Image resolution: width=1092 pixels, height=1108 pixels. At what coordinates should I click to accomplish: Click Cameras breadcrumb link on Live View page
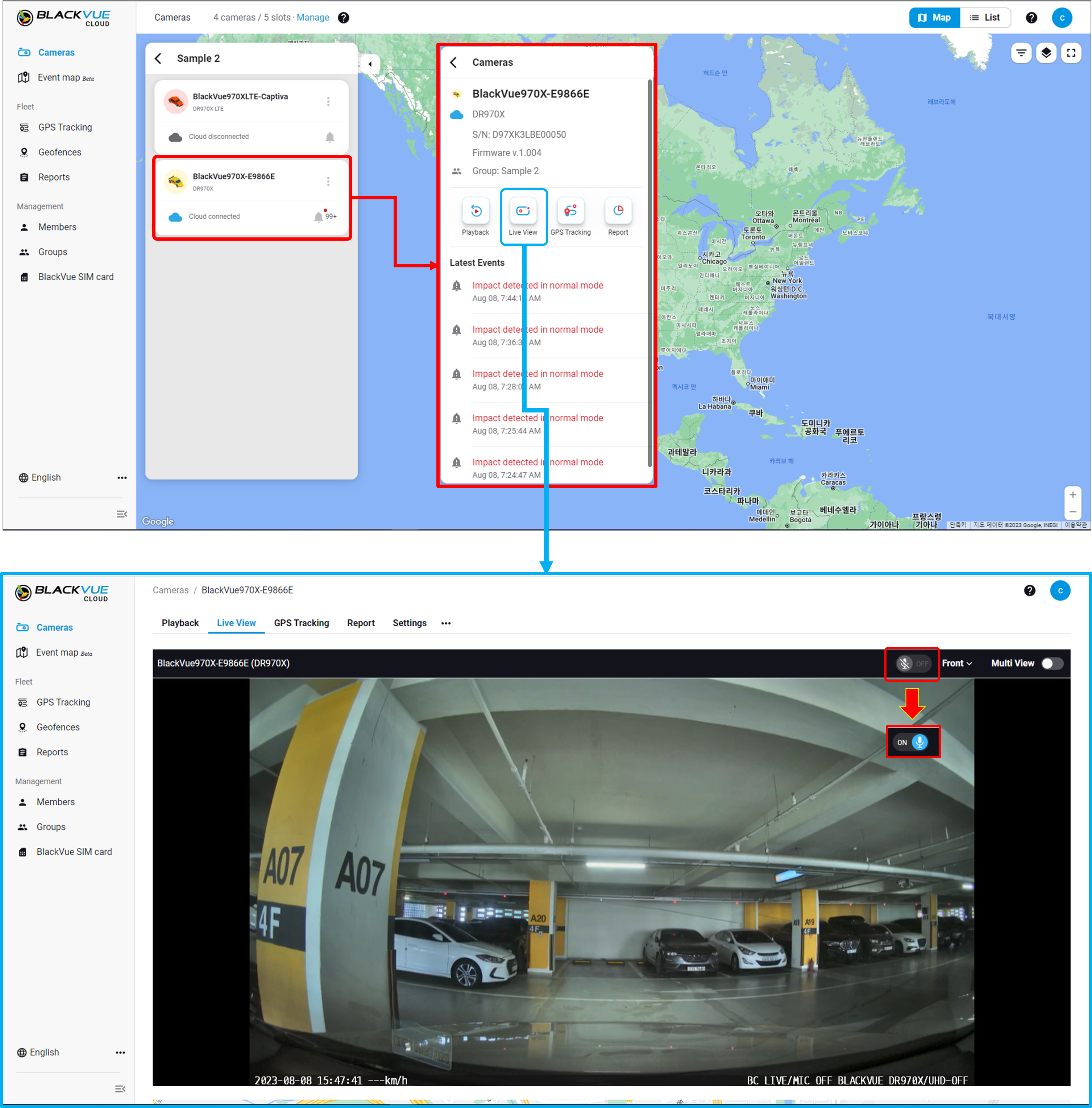click(x=170, y=590)
